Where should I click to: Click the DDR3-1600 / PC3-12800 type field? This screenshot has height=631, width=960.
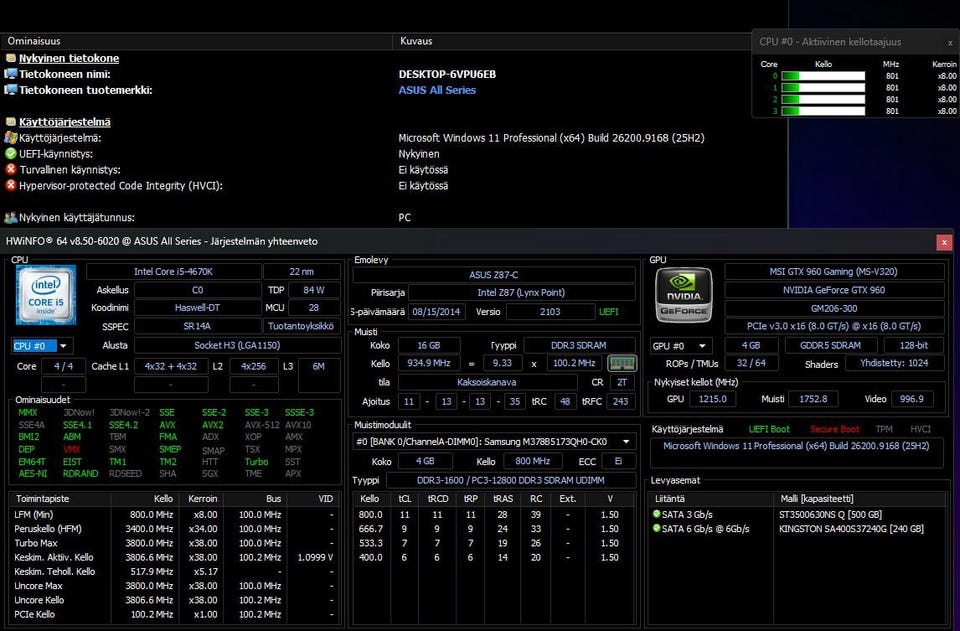(x=511, y=480)
